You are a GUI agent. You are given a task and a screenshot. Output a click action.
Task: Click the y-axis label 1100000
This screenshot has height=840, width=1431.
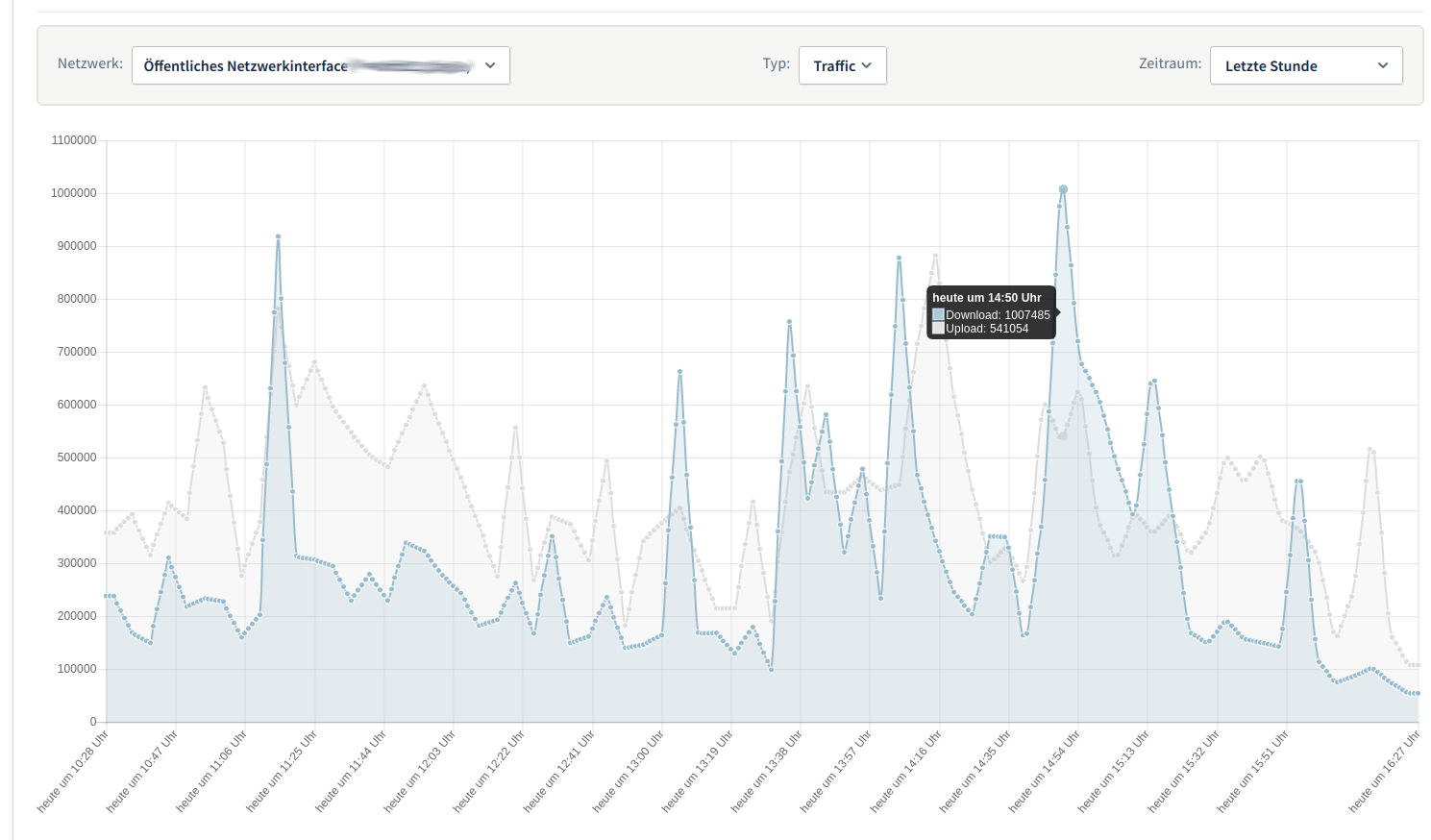tap(74, 140)
